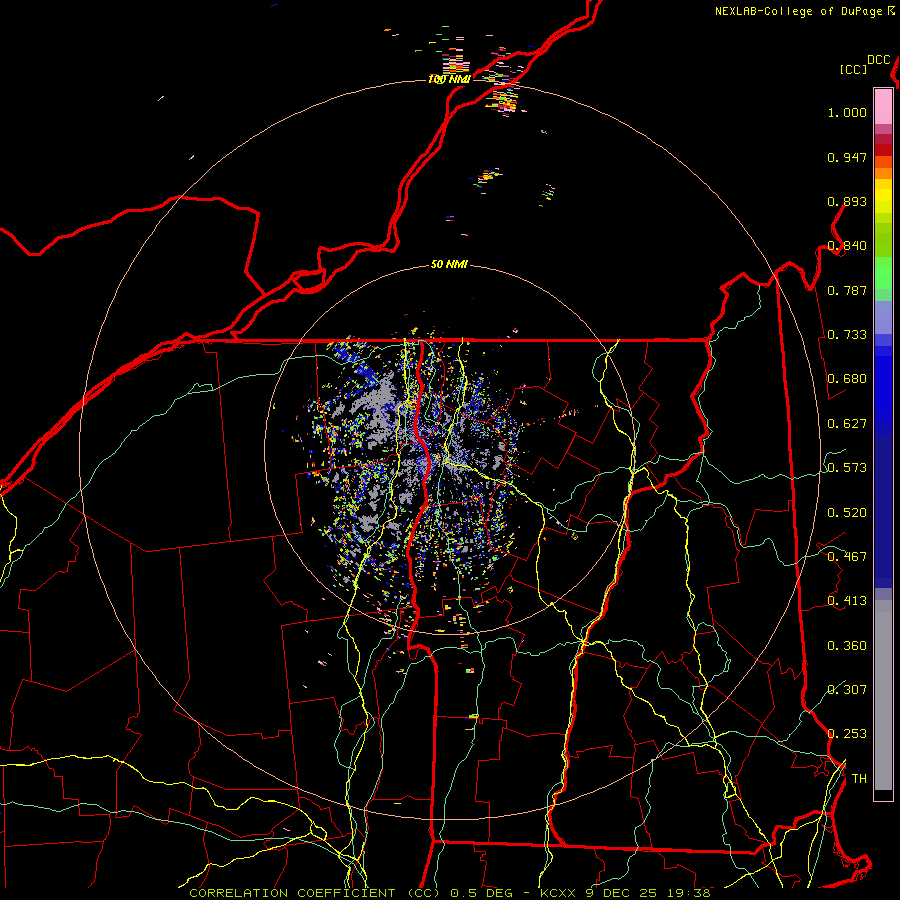Image resolution: width=900 pixels, height=900 pixels.
Task: Select the 0.467 scale value
Action: [847, 557]
